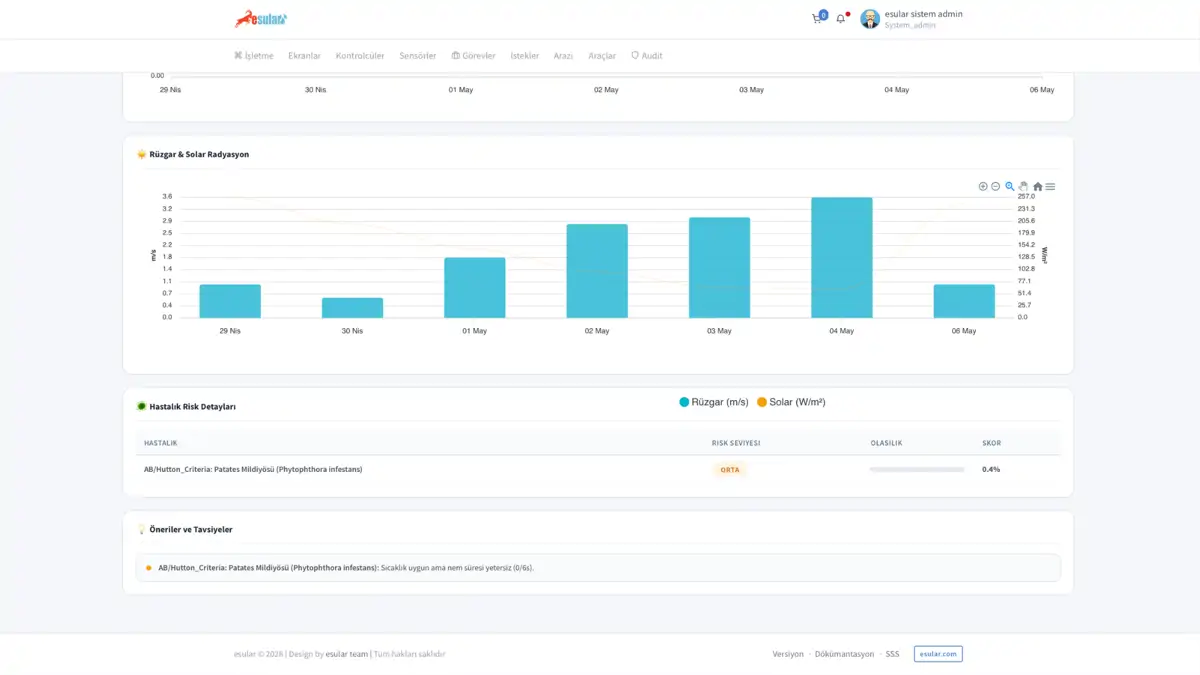Image resolution: width=1200 pixels, height=675 pixels.
Task: Click the esular.com footer button
Action: [938, 654]
